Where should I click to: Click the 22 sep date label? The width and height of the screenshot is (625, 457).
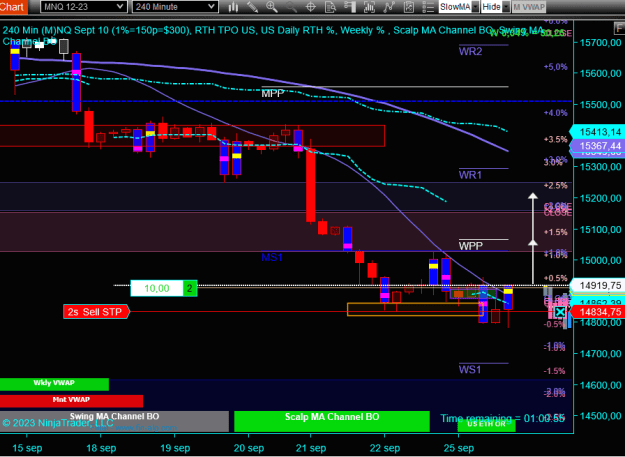[x=384, y=448]
